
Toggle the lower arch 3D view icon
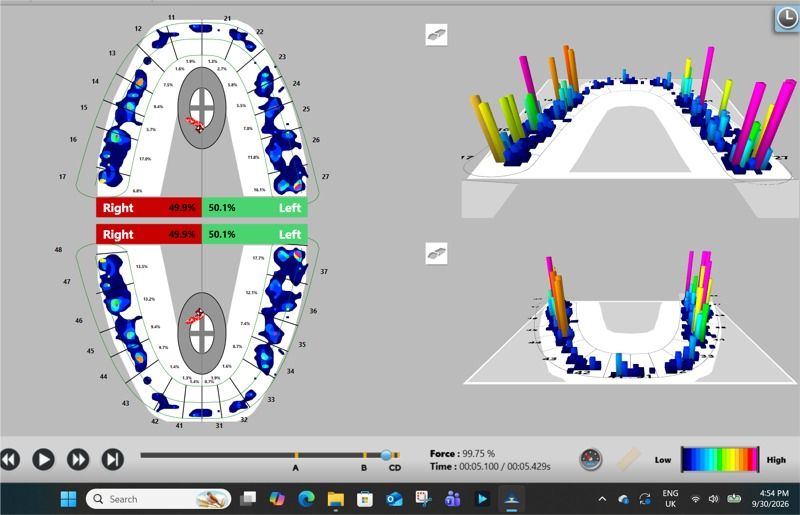(x=436, y=253)
